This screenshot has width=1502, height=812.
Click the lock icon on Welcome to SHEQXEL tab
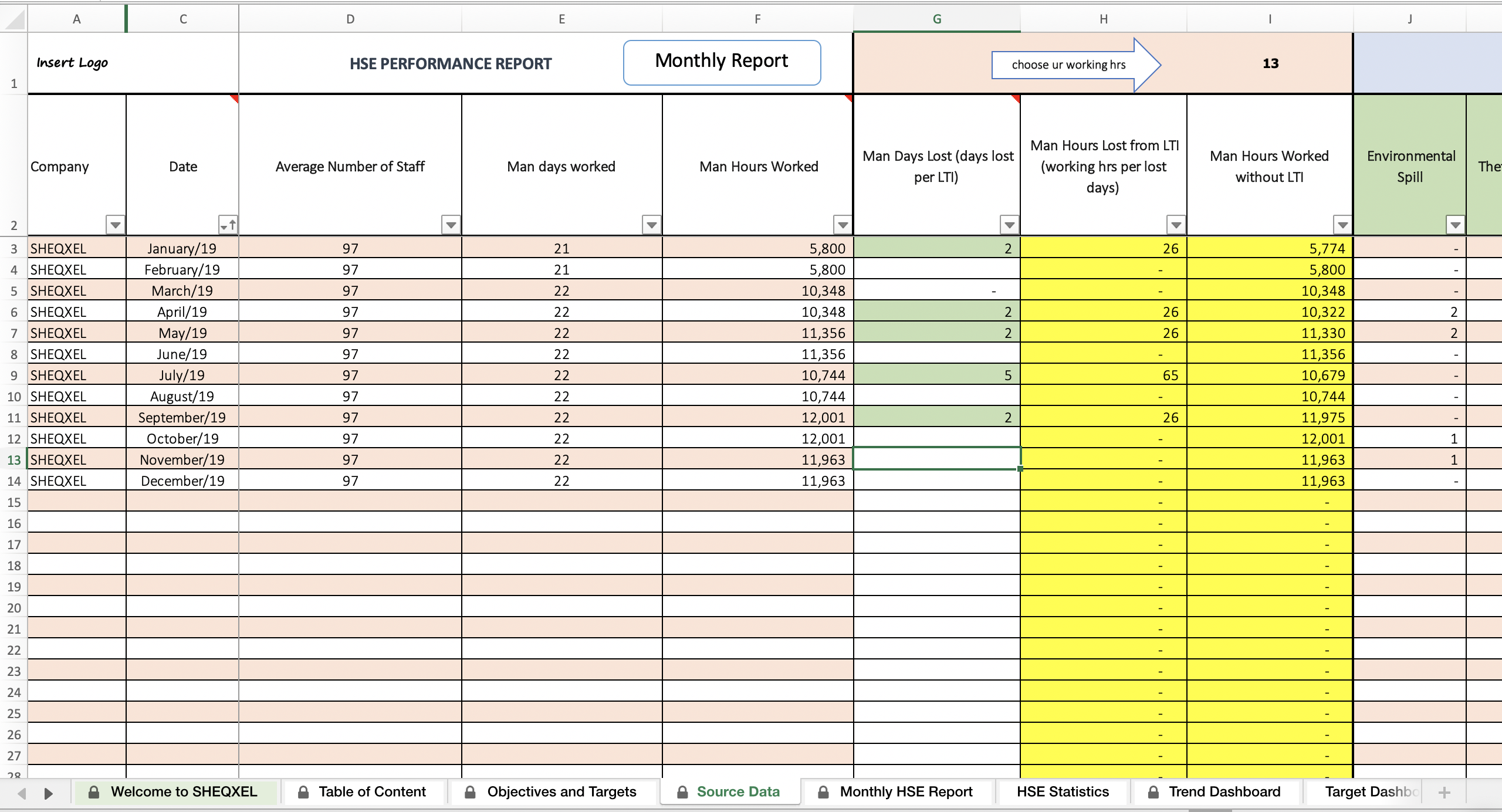click(x=95, y=791)
